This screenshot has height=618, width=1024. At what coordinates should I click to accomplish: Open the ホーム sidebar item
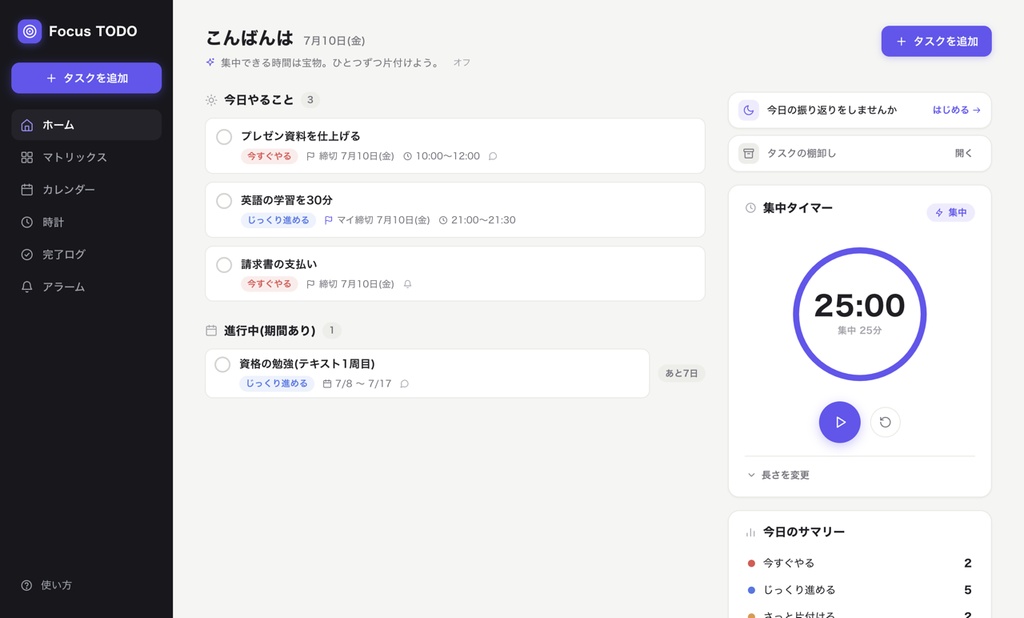point(86,125)
